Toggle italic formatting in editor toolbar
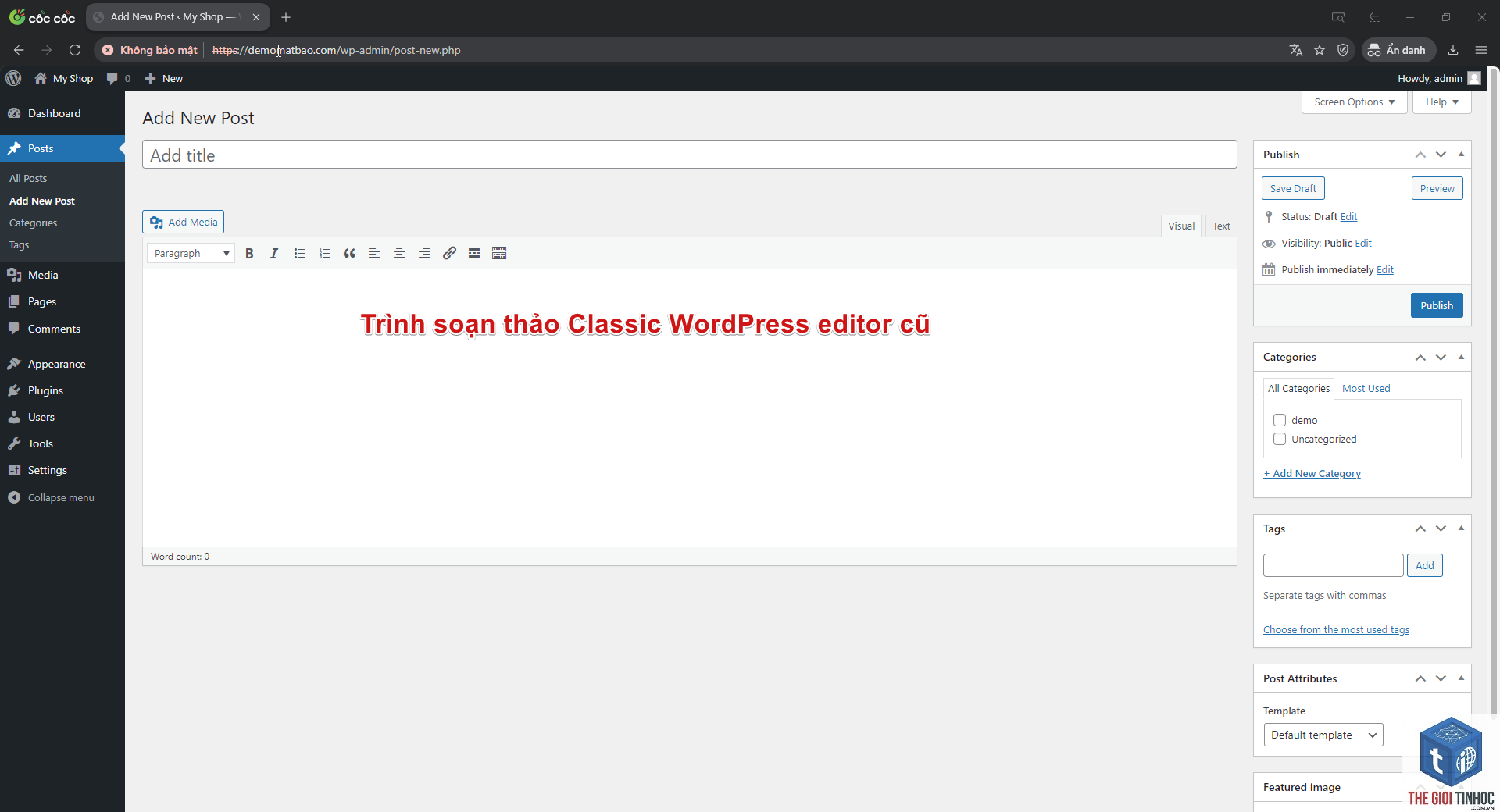The height and width of the screenshot is (812, 1500). 274,253
